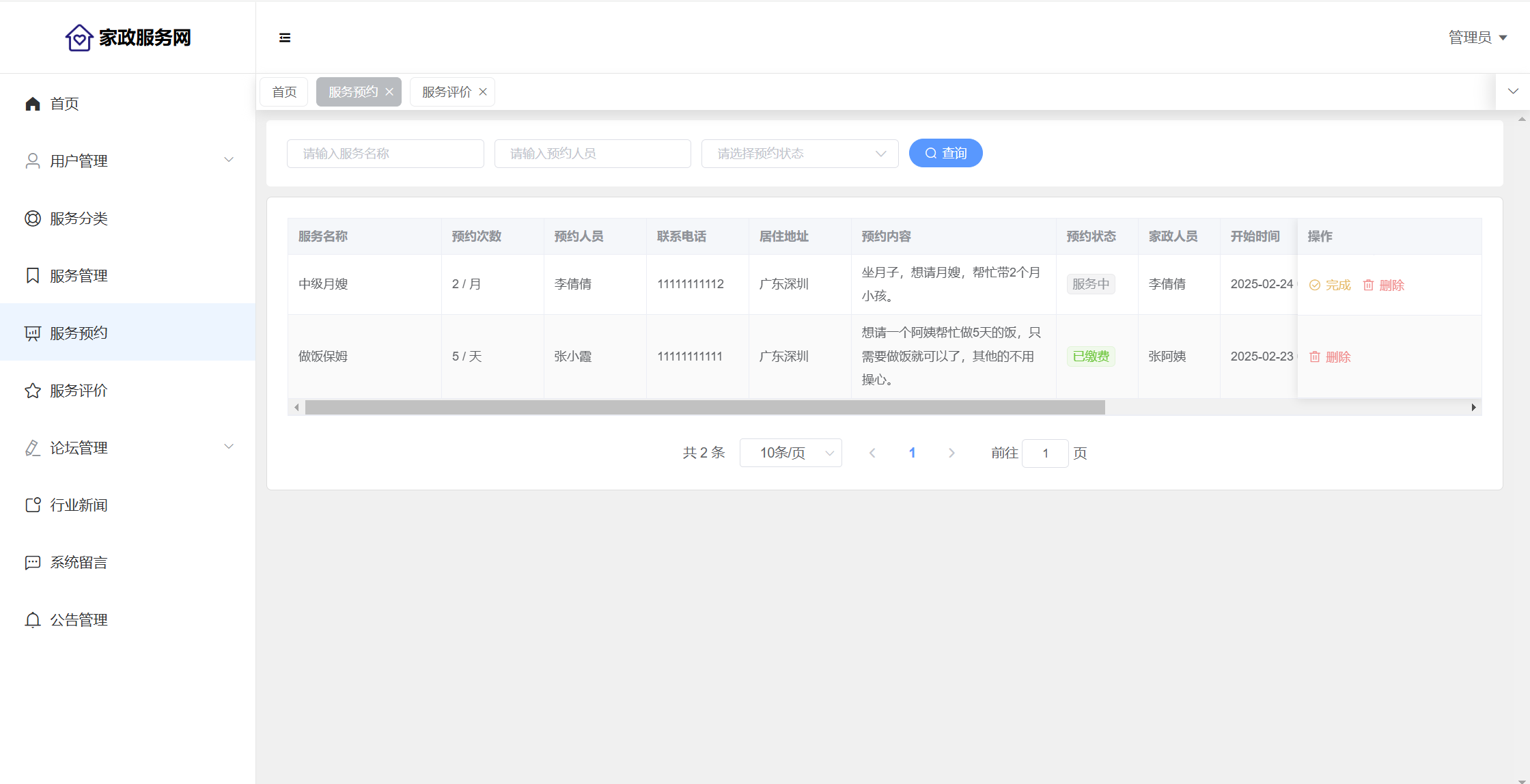This screenshot has width=1530, height=784.
Task: Click the 行业新闻 sidebar icon
Action: [32, 505]
